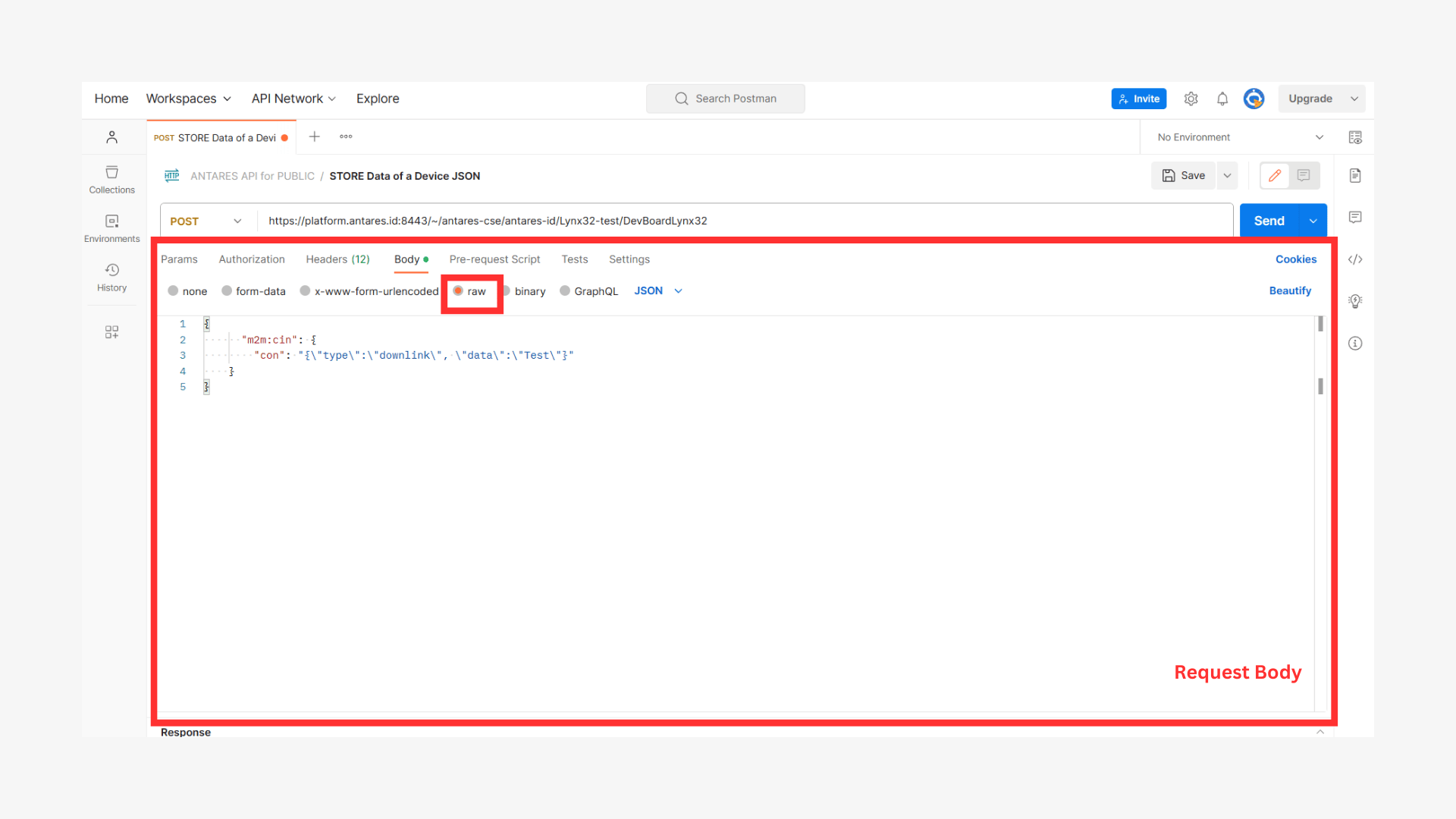Switch to the Authorization tab
The width and height of the screenshot is (1456, 819).
pyautogui.click(x=252, y=259)
